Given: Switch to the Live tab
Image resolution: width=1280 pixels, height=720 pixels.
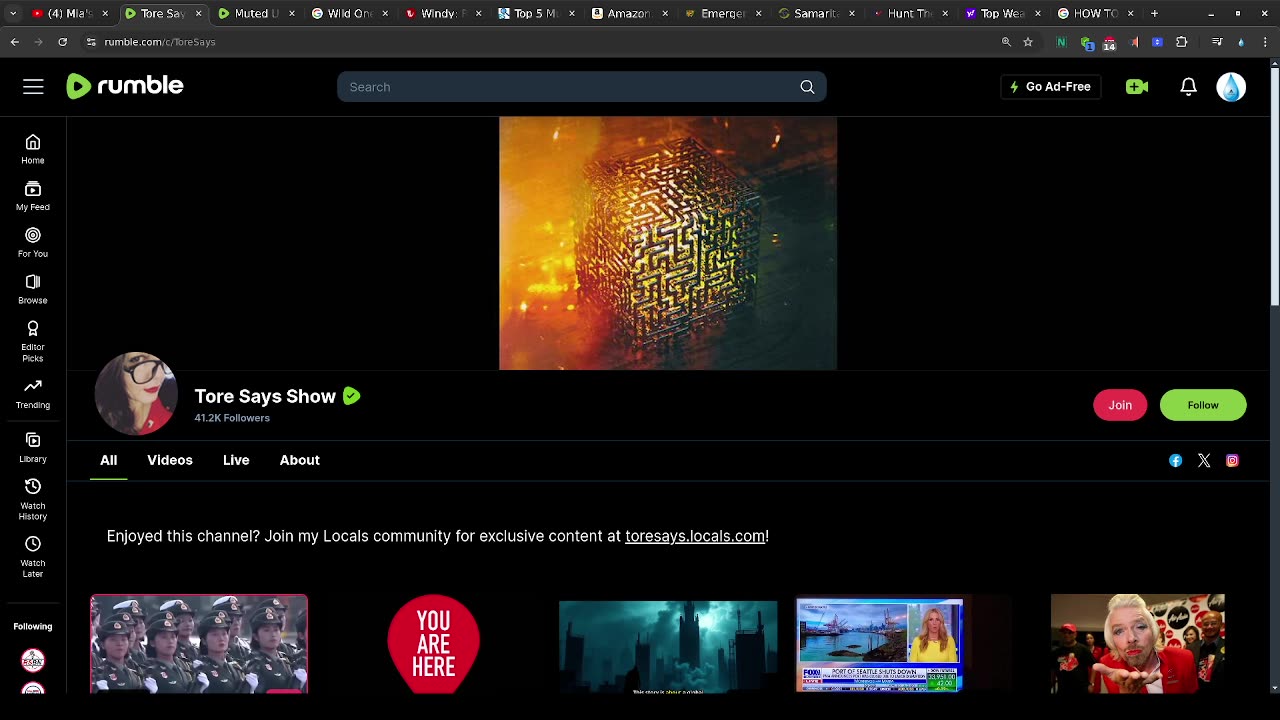Looking at the screenshot, I should [x=236, y=460].
